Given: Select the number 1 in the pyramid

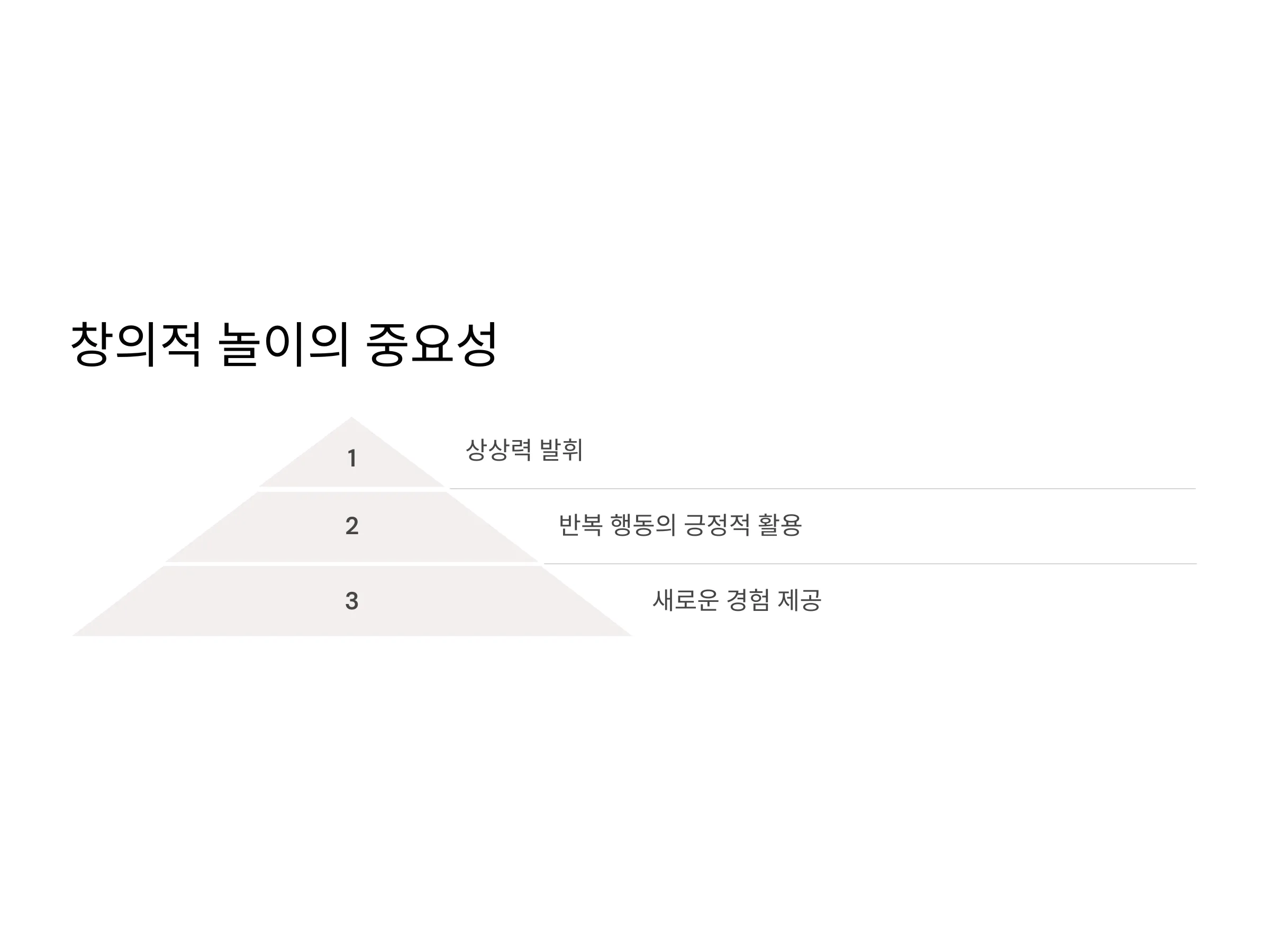Looking at the screenshot, I should pos(352,459).
